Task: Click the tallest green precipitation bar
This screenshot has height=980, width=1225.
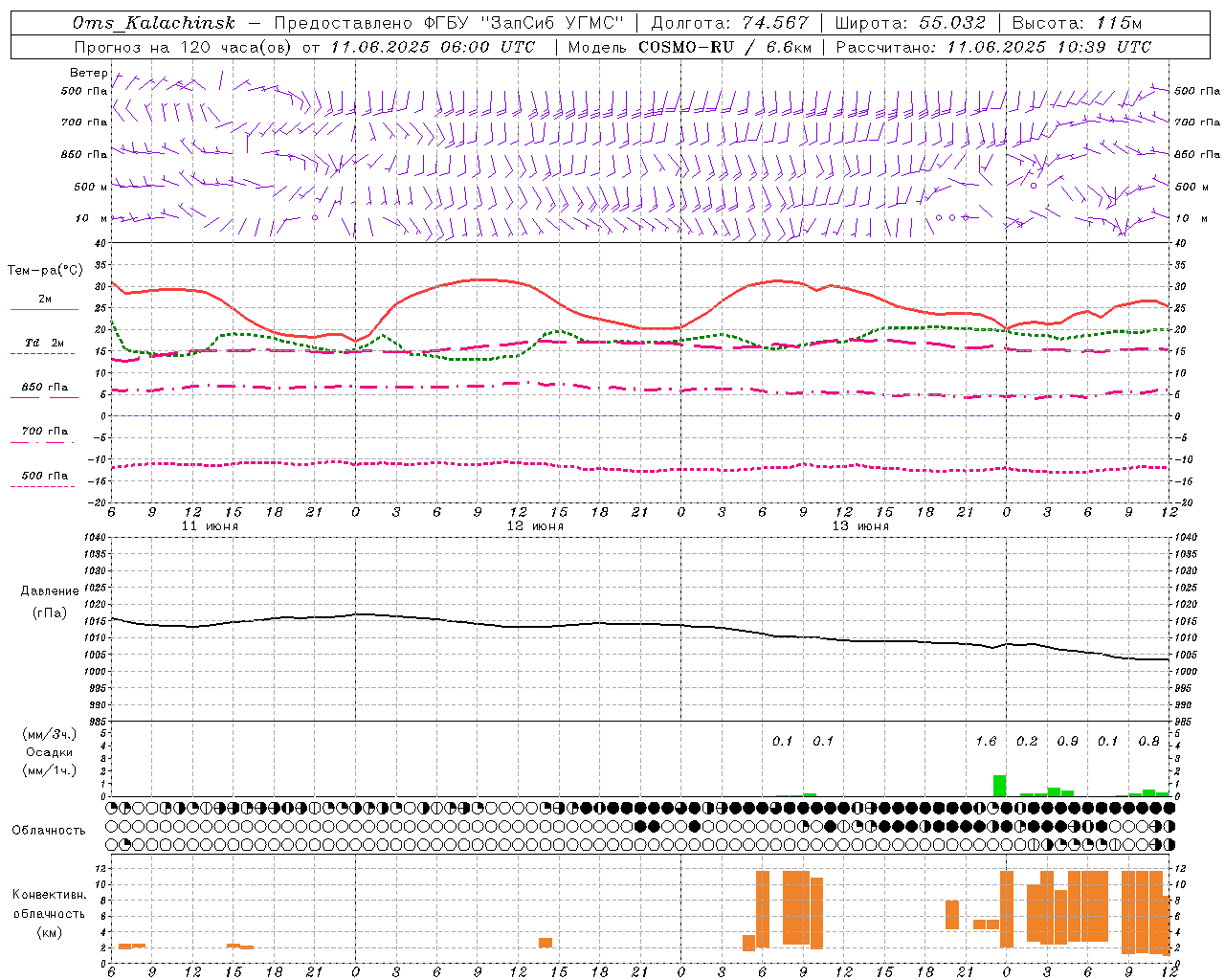Action: tap(999, 786)
